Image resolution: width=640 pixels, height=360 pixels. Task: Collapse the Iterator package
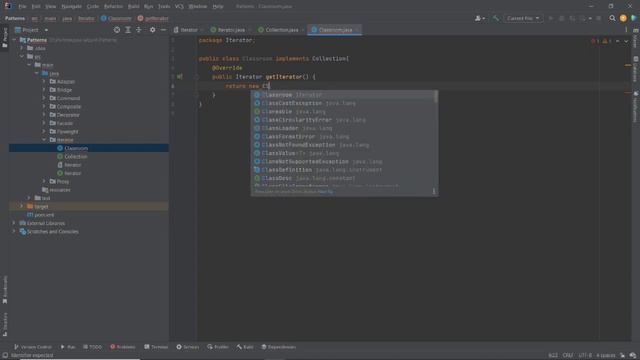44,140
